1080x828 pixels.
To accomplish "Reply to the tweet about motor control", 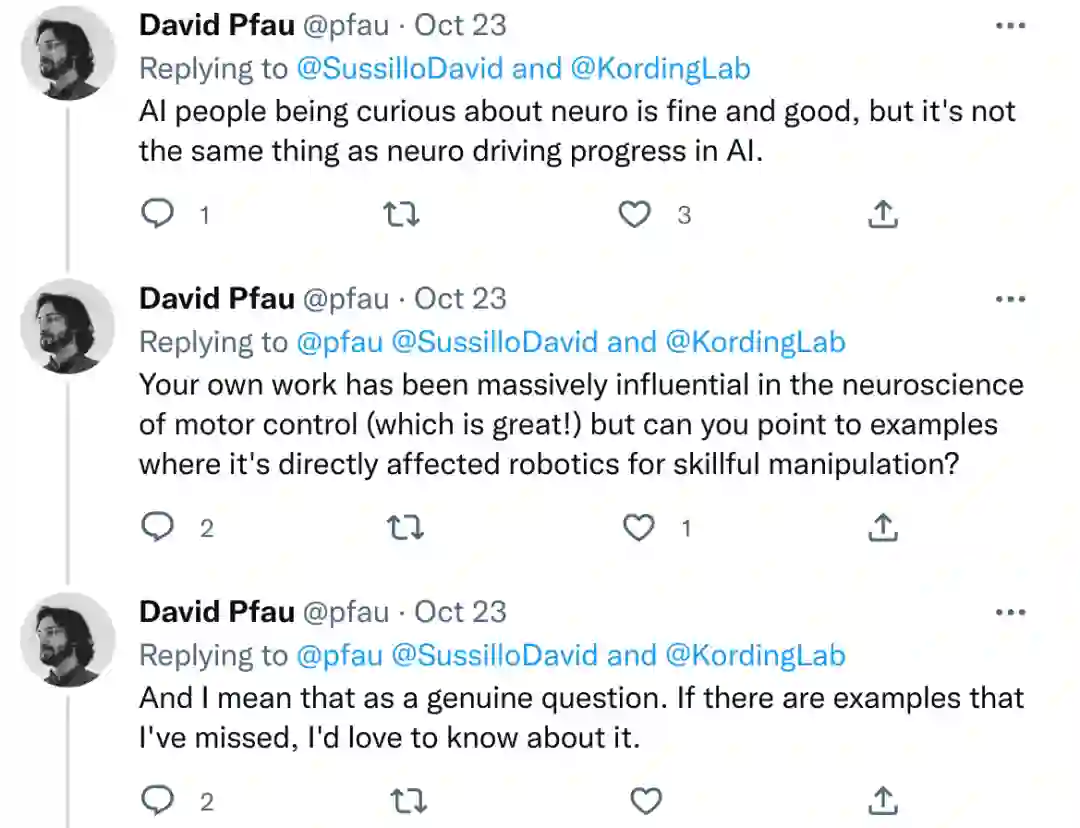I will 157,527.
